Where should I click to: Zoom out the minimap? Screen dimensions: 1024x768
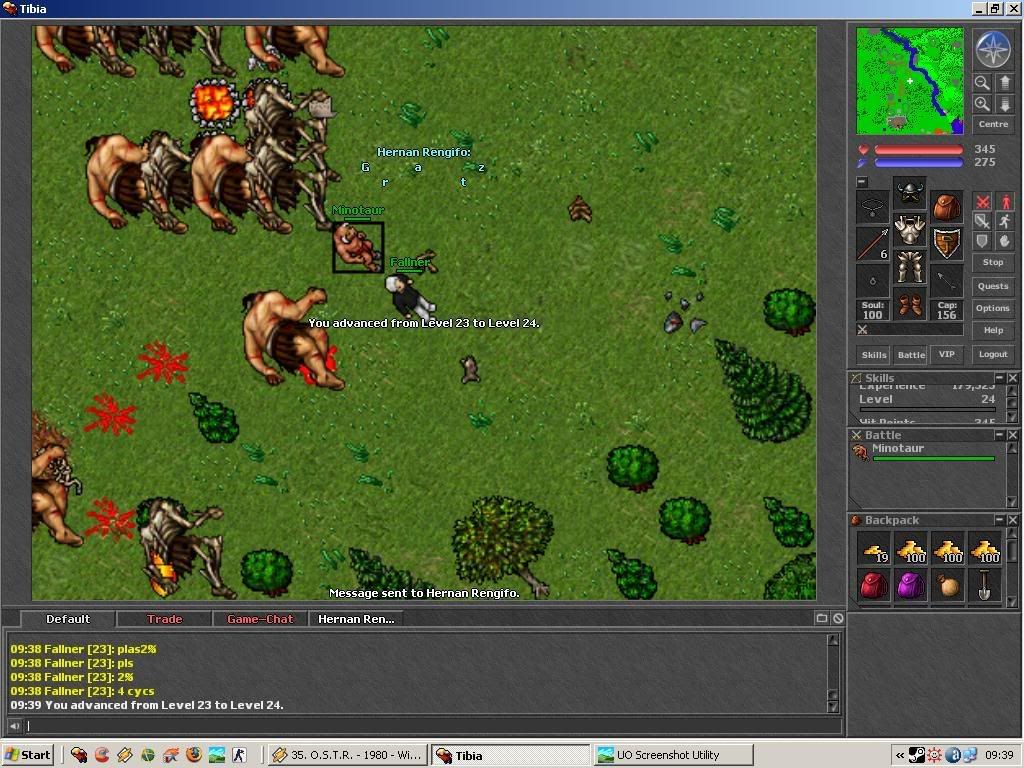982,83
